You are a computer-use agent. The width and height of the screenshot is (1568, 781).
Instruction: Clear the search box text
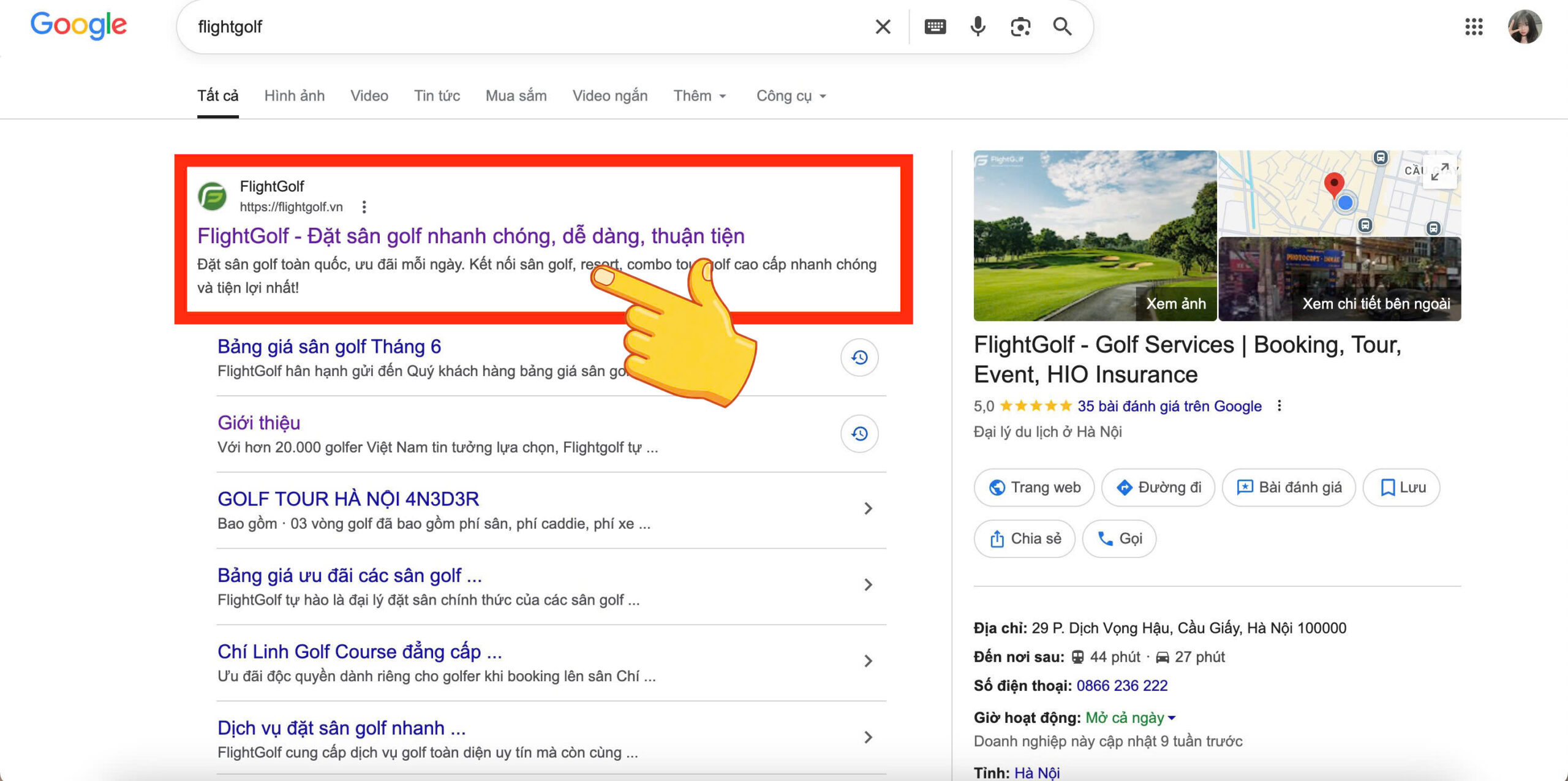pyautogui.click(x=883, y=27)
